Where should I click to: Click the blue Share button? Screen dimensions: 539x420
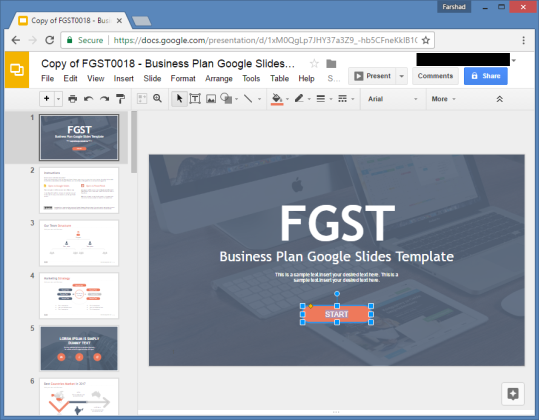pyautogui.click(x=485, y=76)
